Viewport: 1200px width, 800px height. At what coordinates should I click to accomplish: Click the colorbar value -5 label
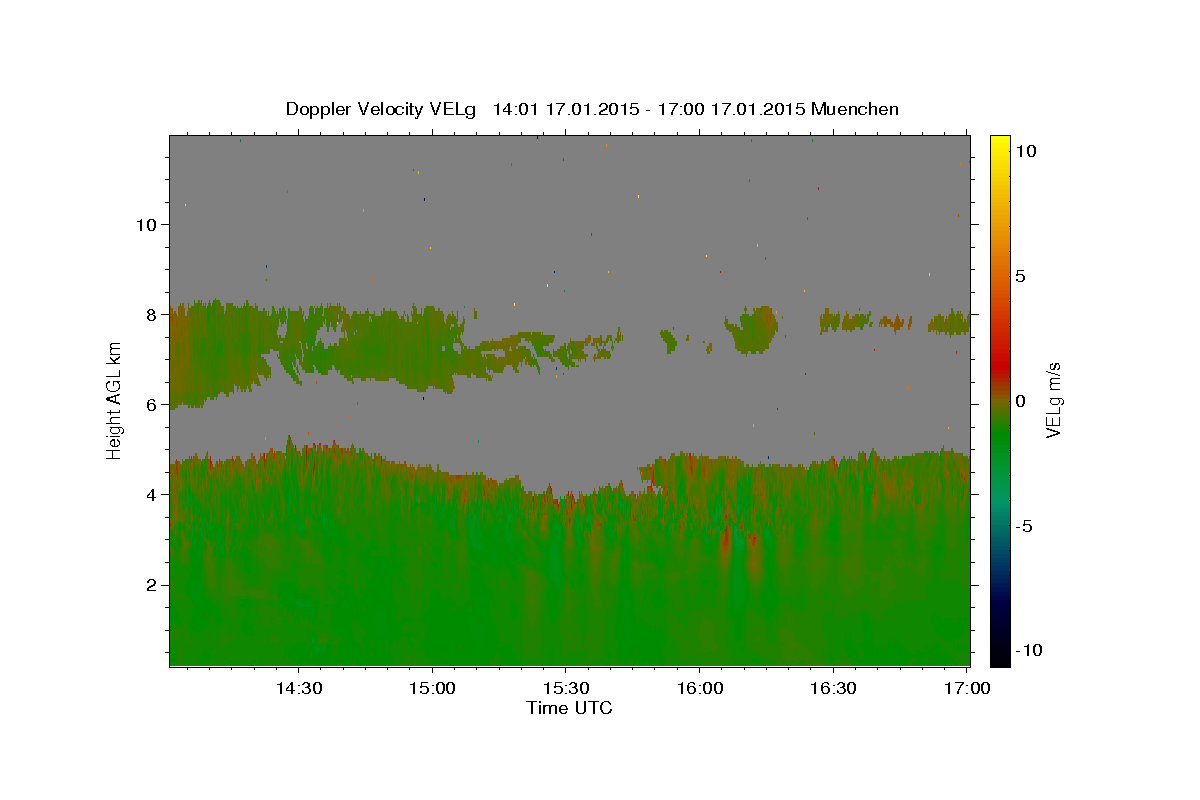click(x=1023, y=526)
